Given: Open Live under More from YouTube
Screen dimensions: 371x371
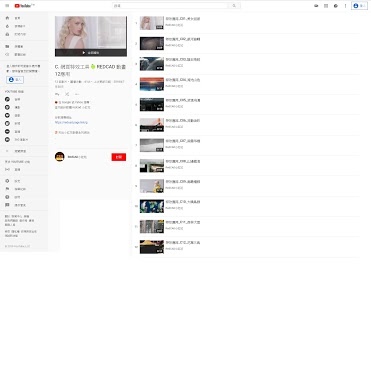Looking at the screenshot, I should point(23,170).
